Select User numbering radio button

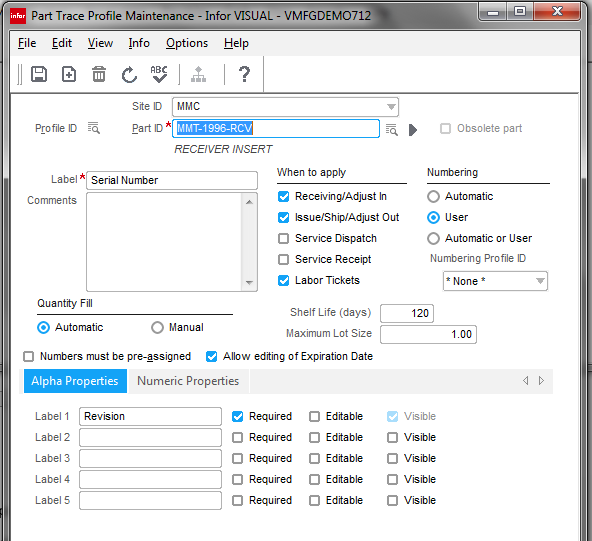433,217
